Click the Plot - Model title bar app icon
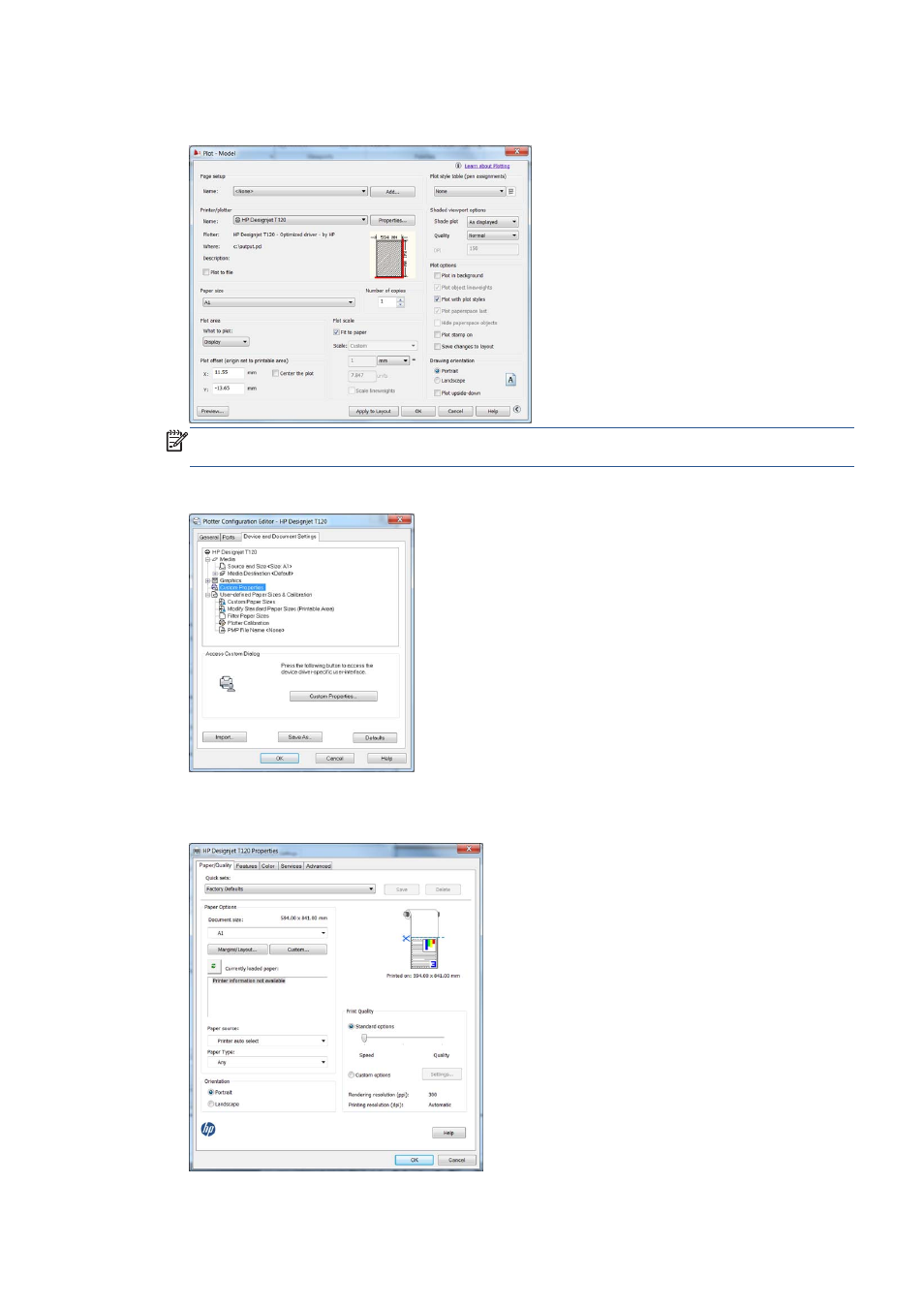The width and height of the screenshot is (924, 1308). [197, 153]
